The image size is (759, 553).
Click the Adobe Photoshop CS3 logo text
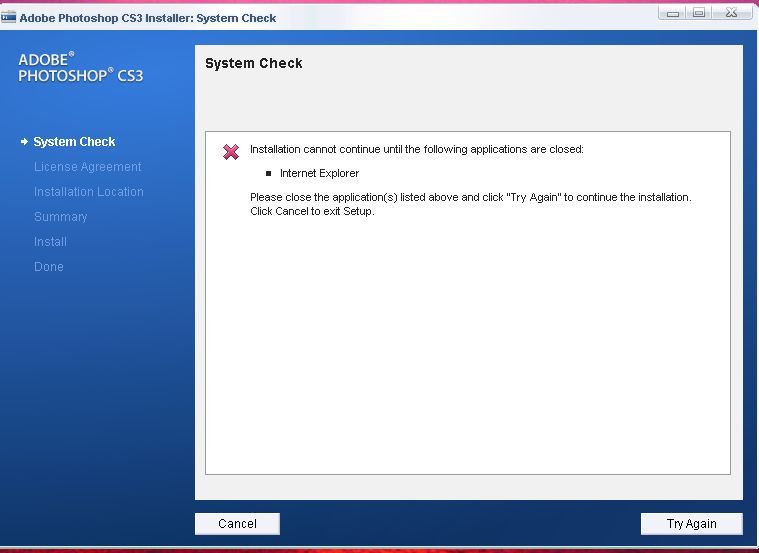[80, 67]
